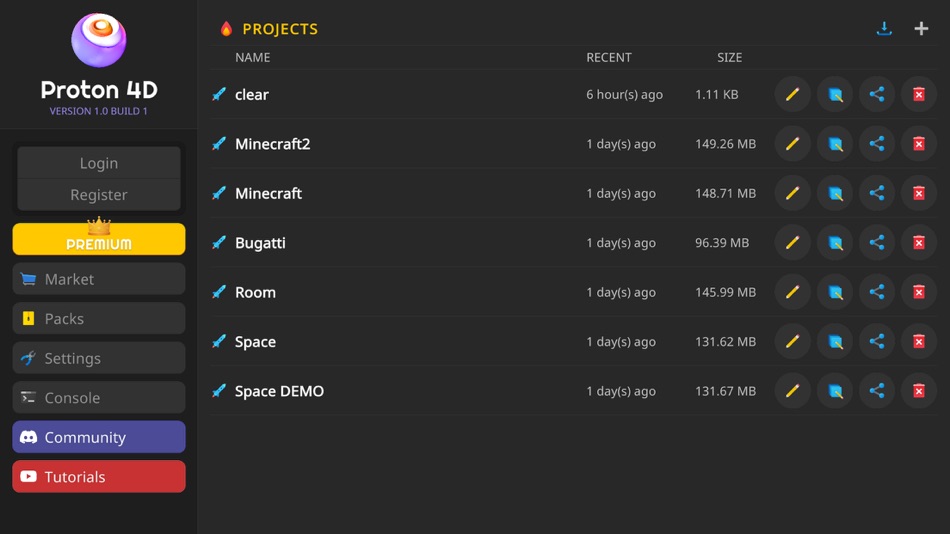950x534 pixels.
Task: Share the Room project
Action: point(877,292)
